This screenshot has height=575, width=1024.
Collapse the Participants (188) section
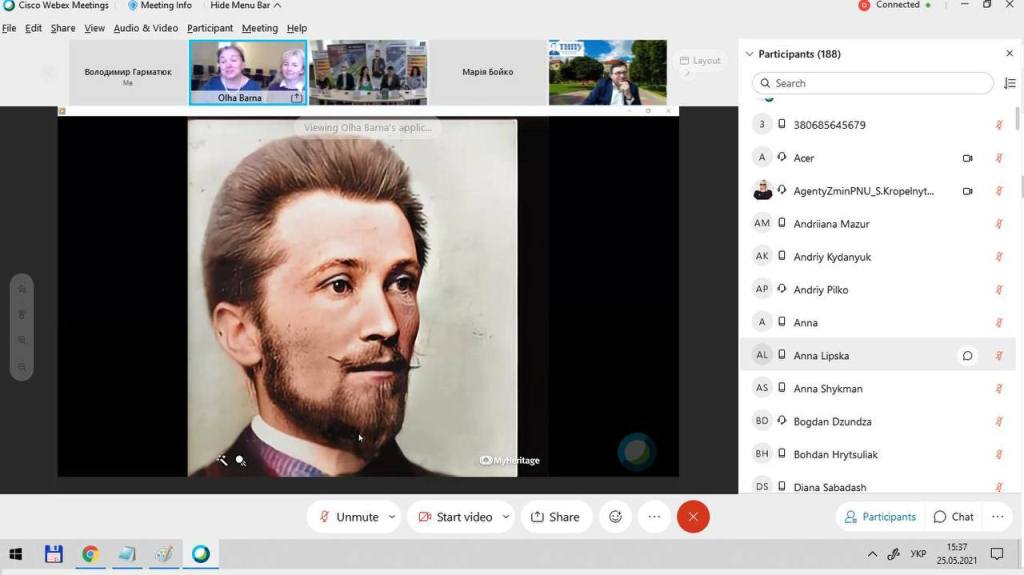pyautogui.click(x=749, y=54)
